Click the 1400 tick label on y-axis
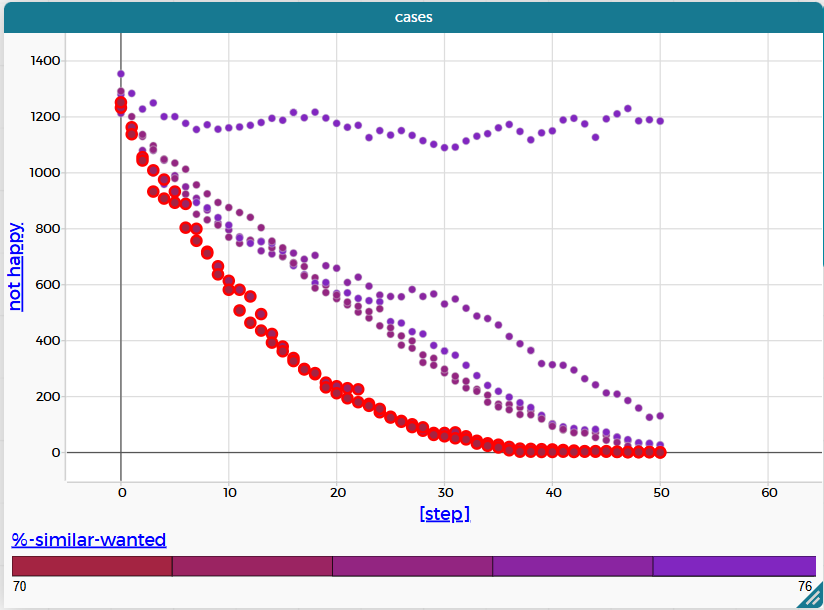The image size is (824, 610). coord(42,61)
